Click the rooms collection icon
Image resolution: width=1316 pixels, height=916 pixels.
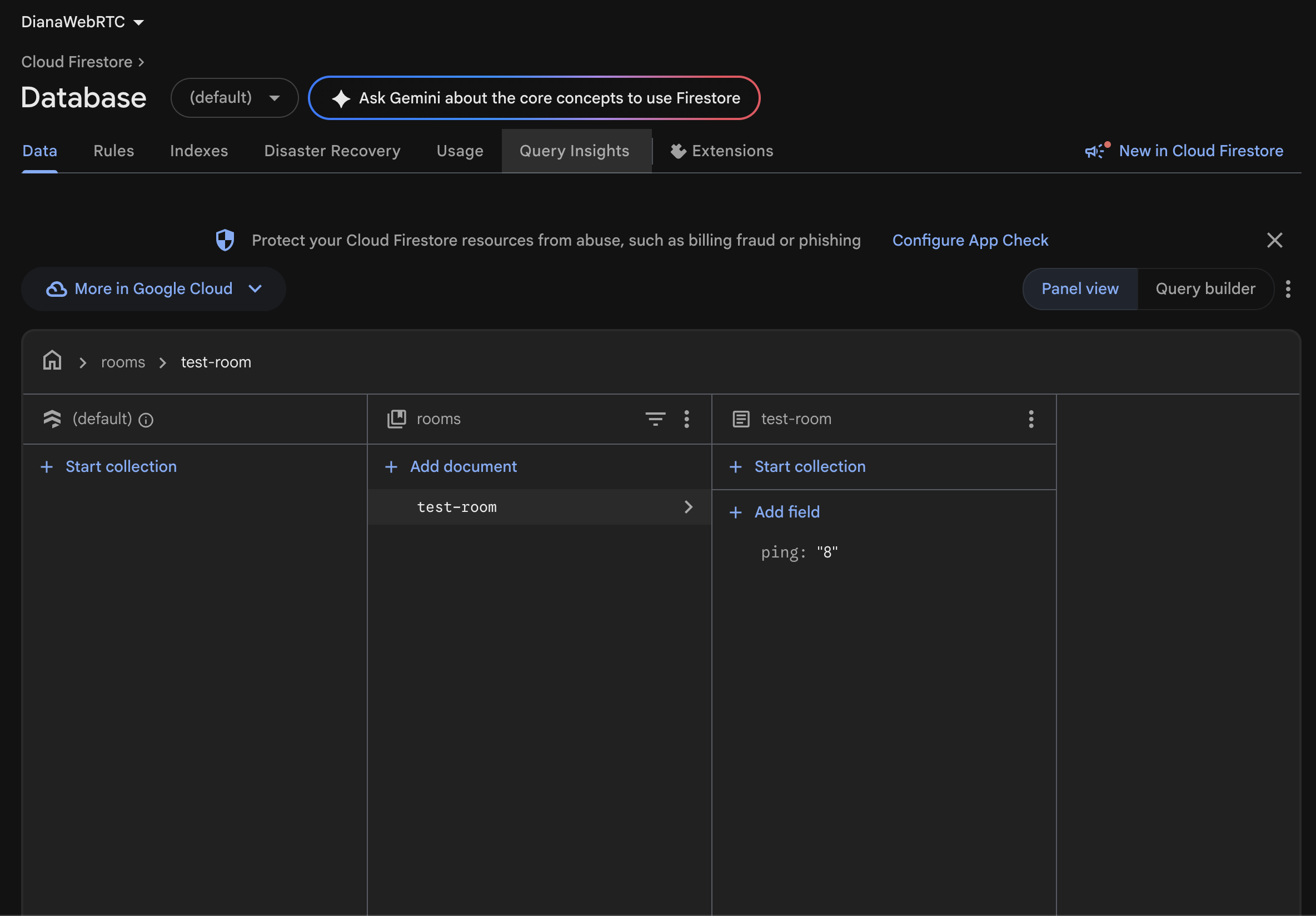point(397,419)
